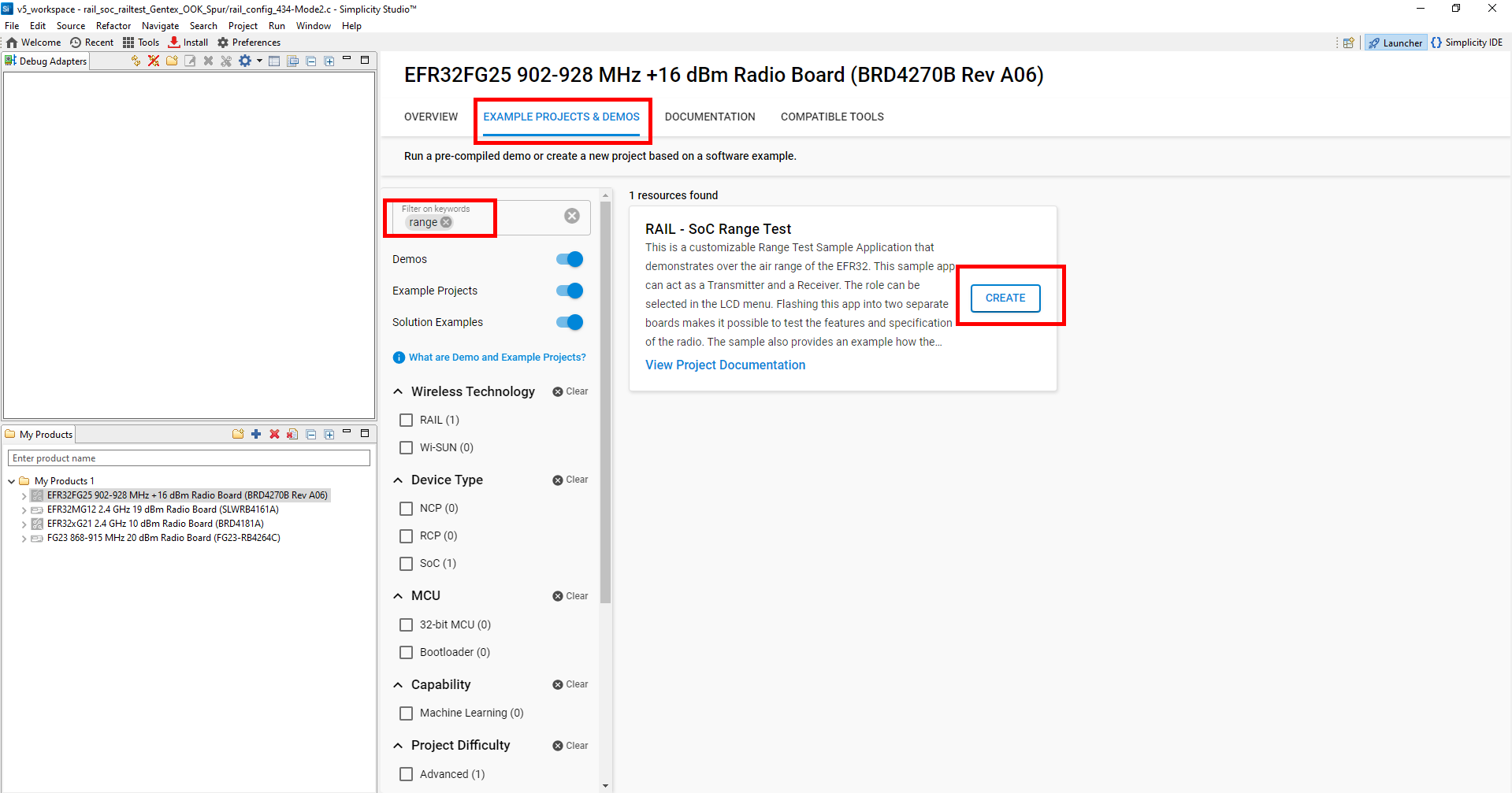Check the Machine Learning (0) capability

point(407,713)
